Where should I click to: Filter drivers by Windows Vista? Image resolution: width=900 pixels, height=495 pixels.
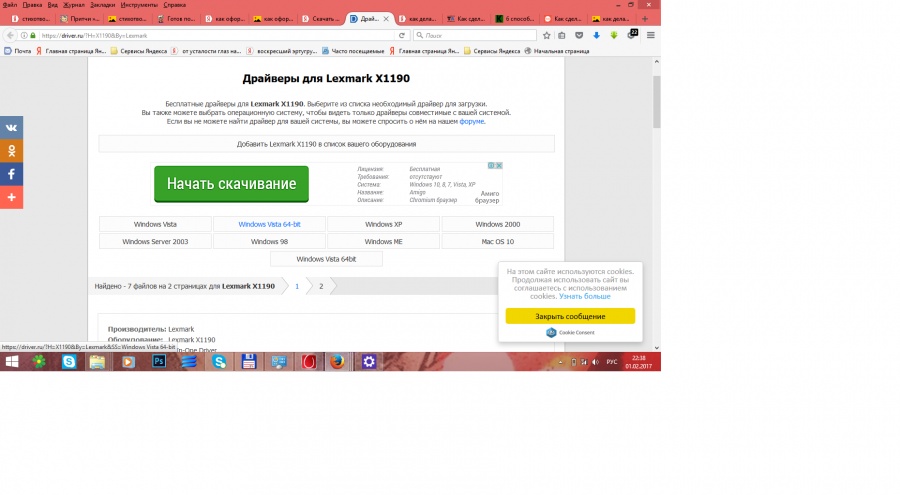(x=155, y=225)
